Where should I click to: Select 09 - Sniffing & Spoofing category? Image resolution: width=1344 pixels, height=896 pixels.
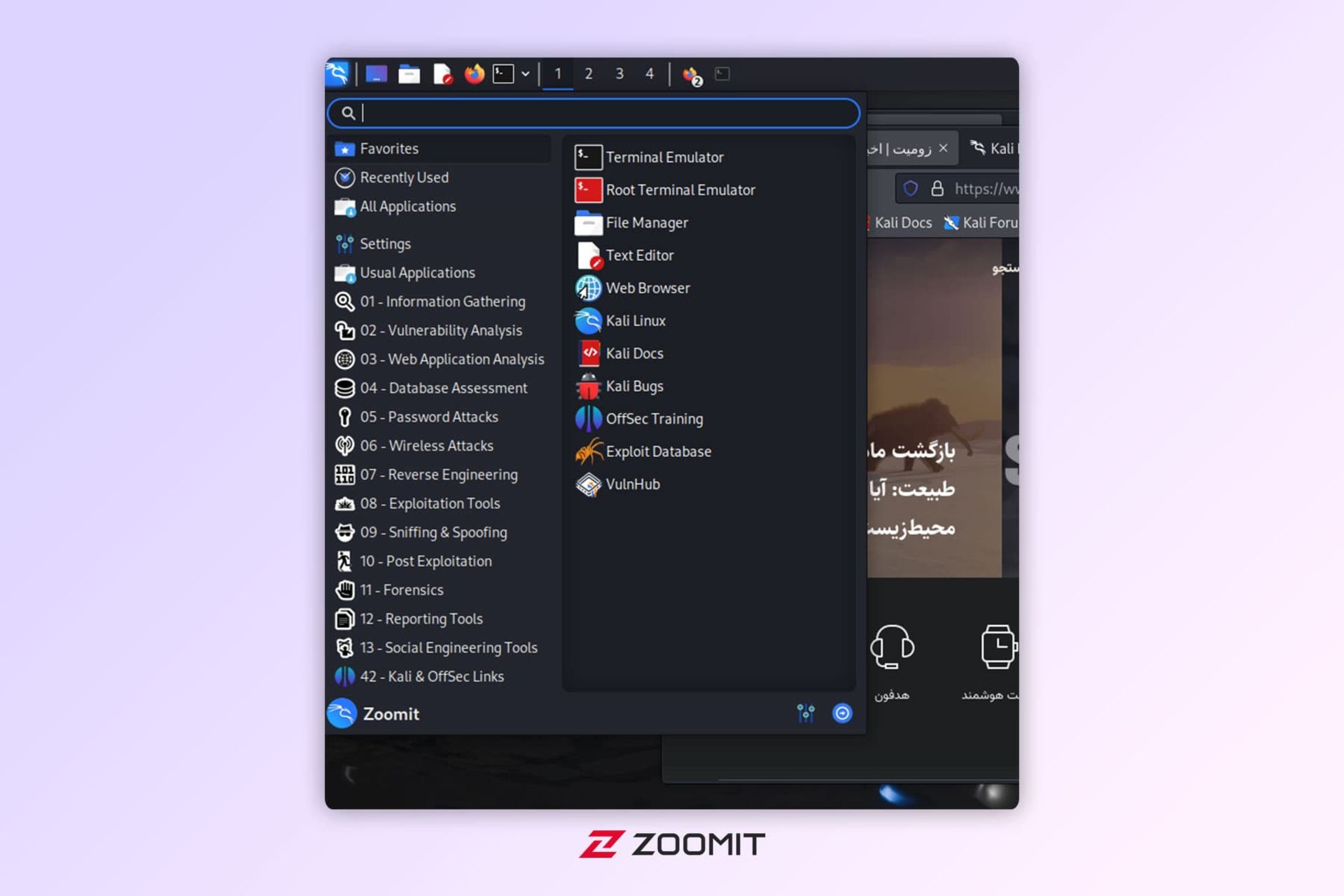click(x=433, y=531)
